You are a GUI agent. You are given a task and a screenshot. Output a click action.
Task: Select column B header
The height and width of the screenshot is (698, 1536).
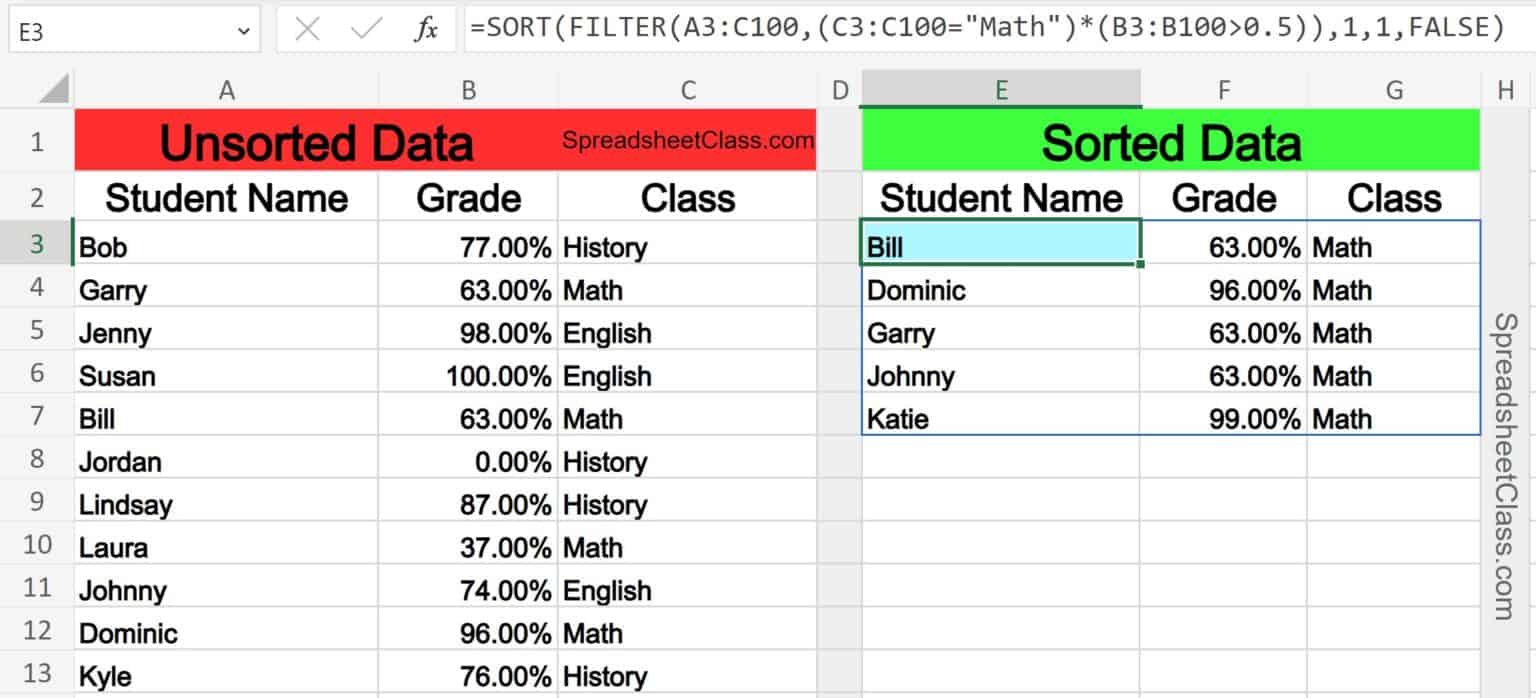click(x=467, y=89)
